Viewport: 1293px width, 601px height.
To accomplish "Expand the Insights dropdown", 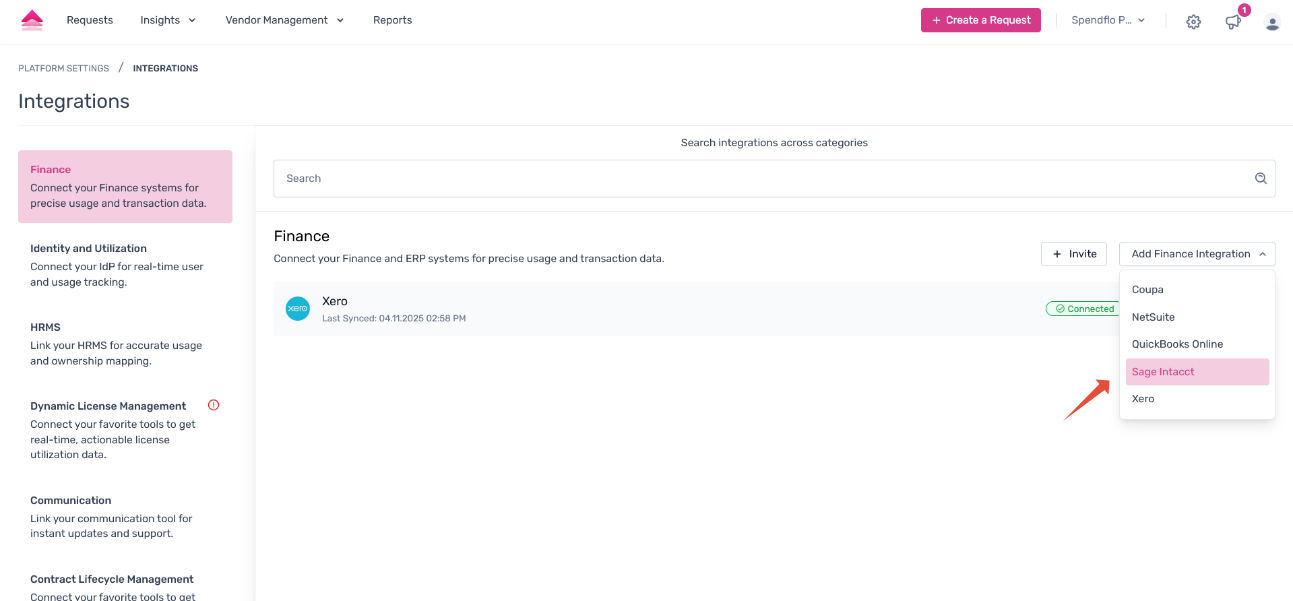I will 167,19.
